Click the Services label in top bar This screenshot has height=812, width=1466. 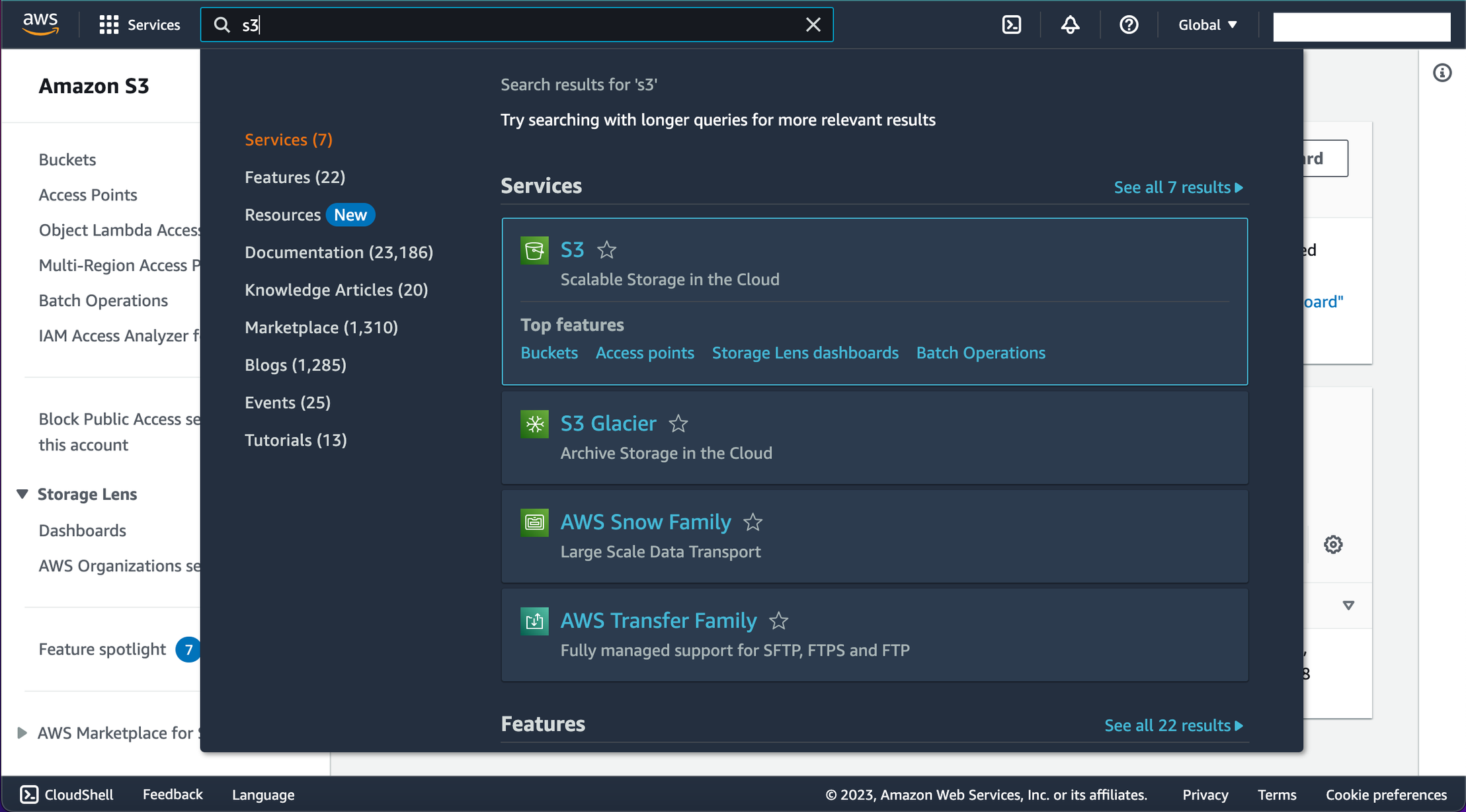153,25
